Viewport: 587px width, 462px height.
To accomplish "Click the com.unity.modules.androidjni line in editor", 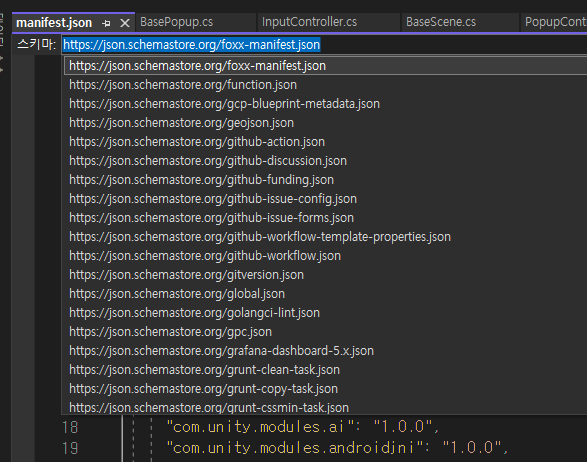I will click(337, 448).
